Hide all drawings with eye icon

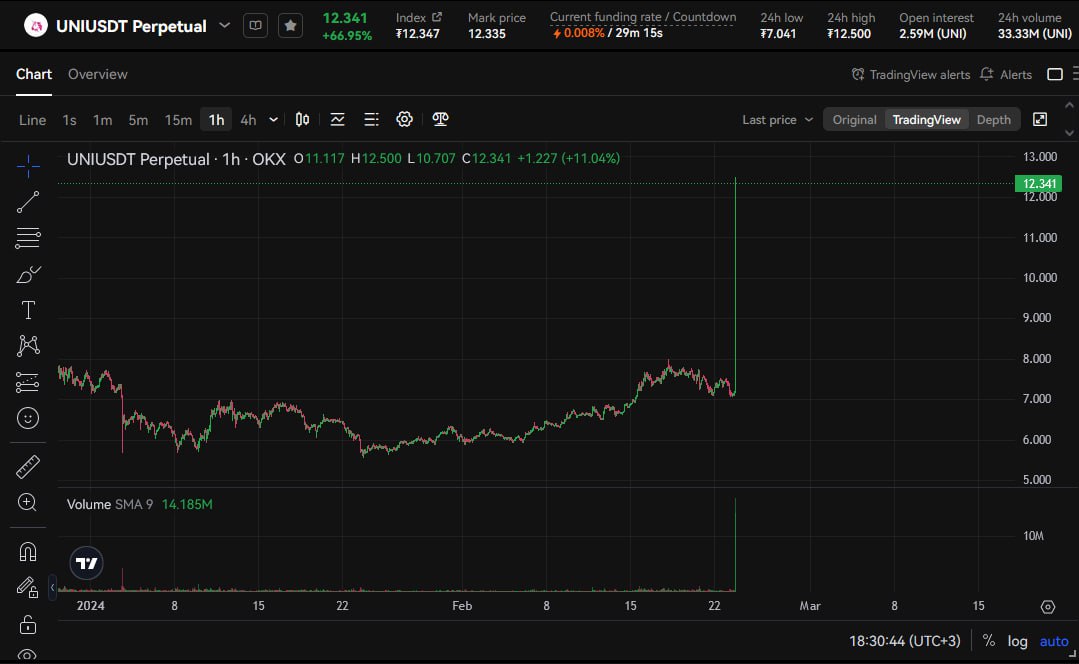tap(28, 654)
